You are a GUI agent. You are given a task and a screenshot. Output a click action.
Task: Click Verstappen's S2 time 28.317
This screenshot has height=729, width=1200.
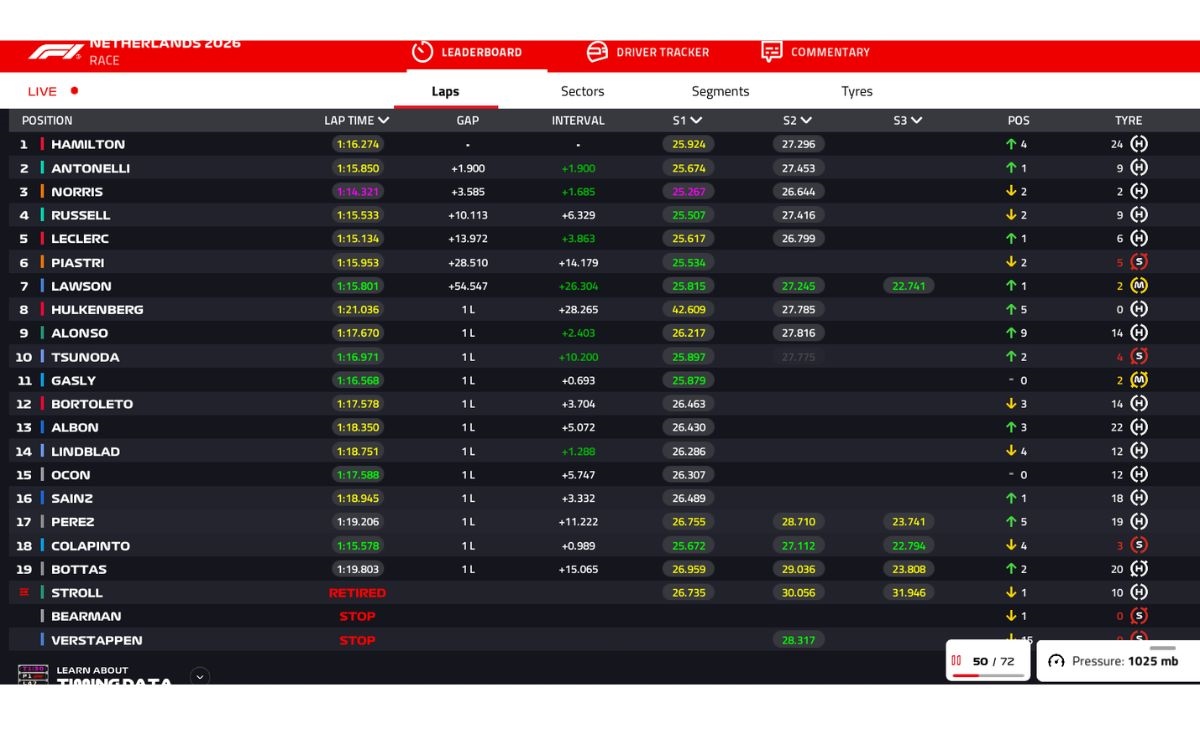pos(799,640)
